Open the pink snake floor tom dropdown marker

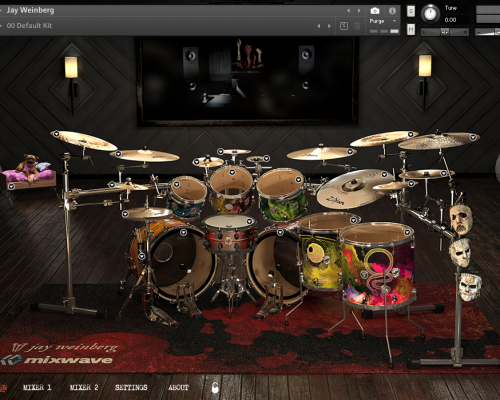click(x=407, y=232)
